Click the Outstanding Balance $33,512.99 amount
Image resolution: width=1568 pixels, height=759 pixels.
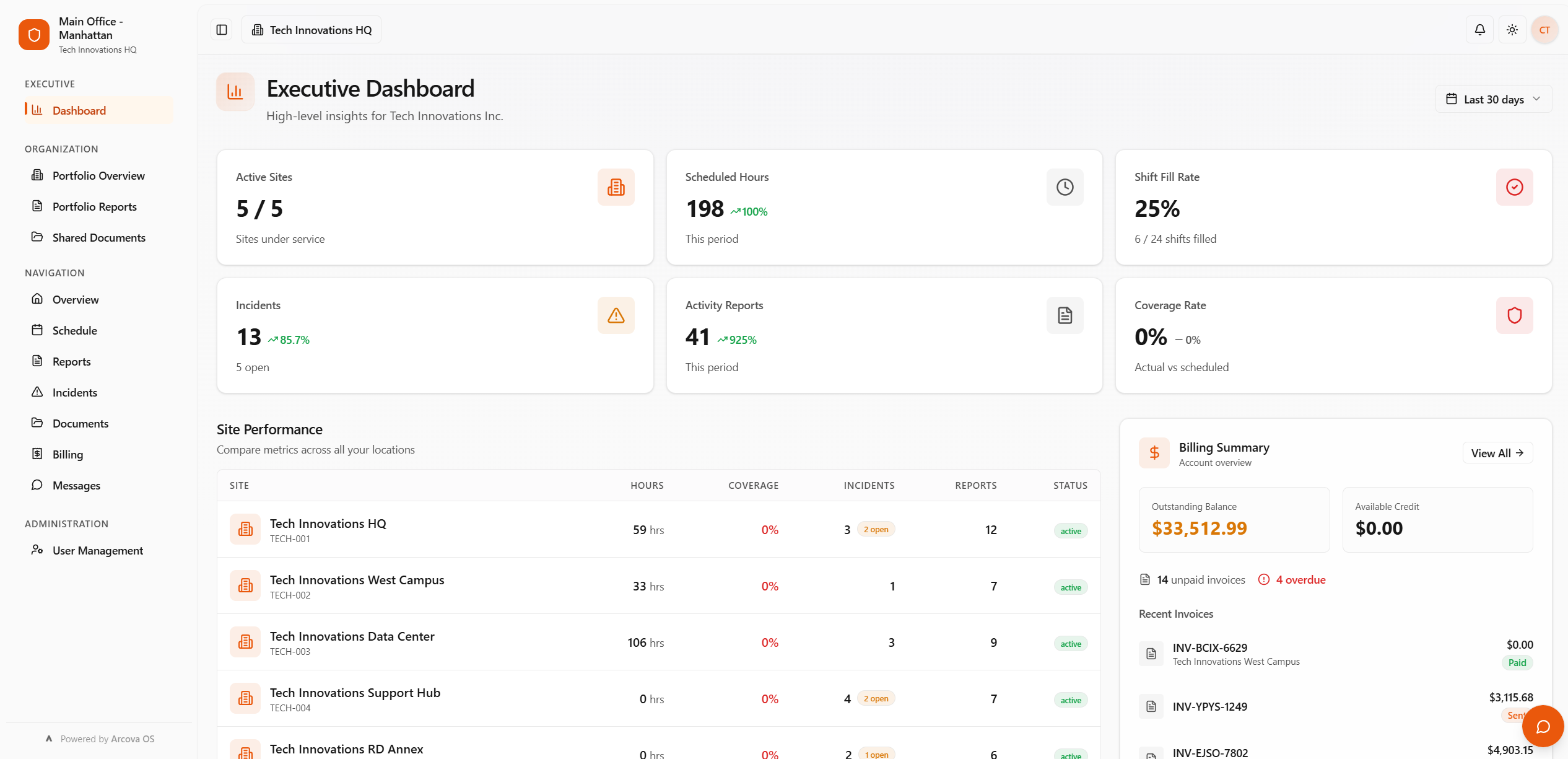tap(1199, 528)
